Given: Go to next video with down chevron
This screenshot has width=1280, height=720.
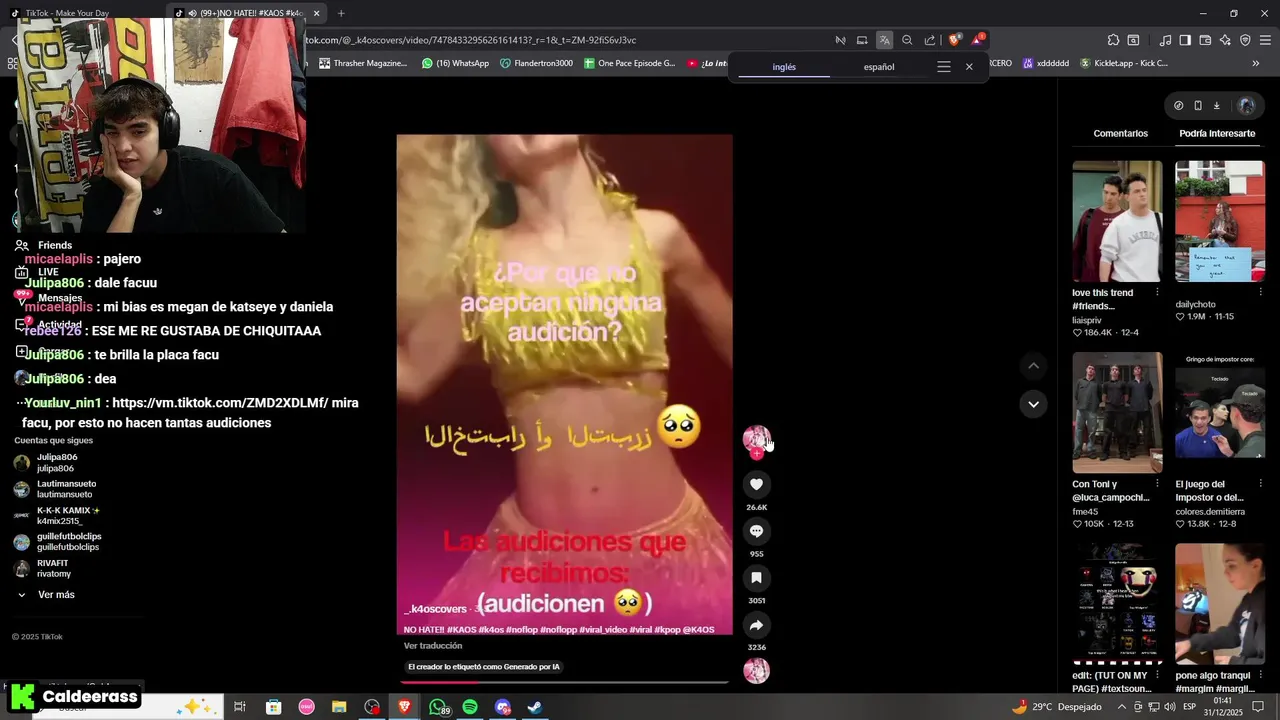Looking at the screenshot, I should pos(1033,404).
